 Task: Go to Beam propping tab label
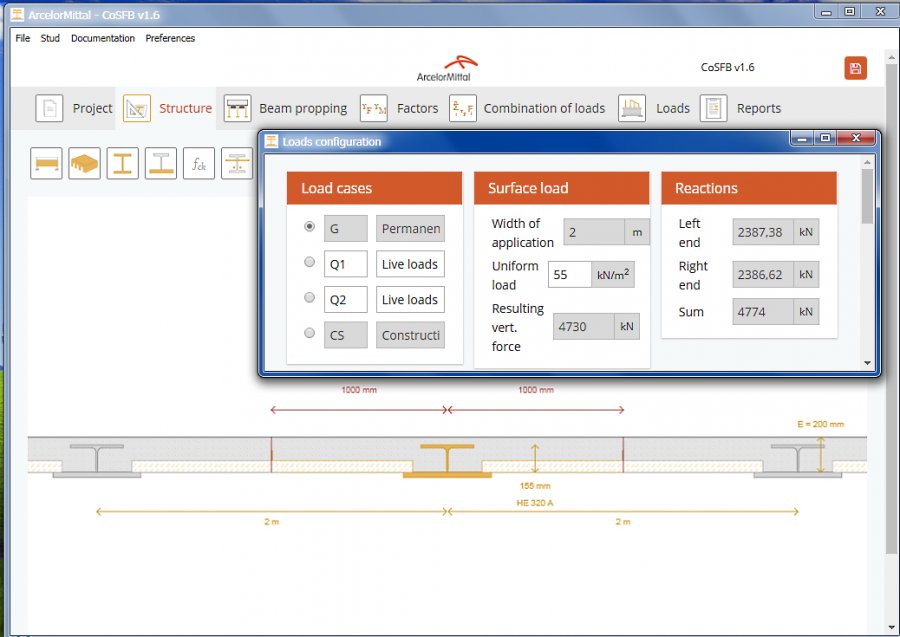click(303, 108)
